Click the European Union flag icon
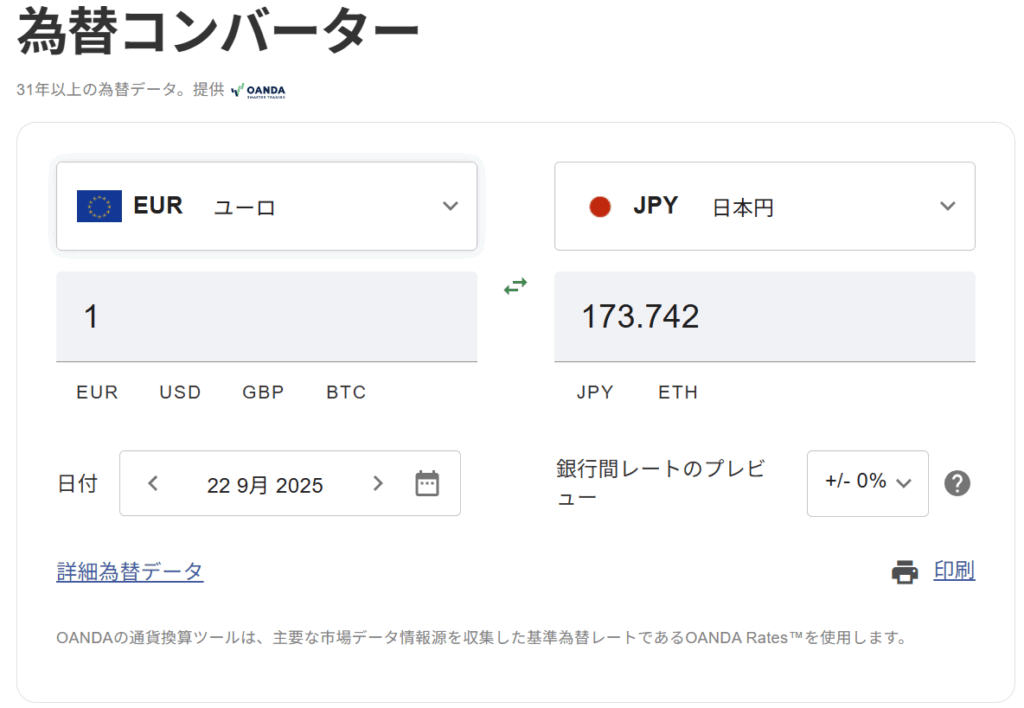This screenshot has width=1024, height=708. [99, 207]
